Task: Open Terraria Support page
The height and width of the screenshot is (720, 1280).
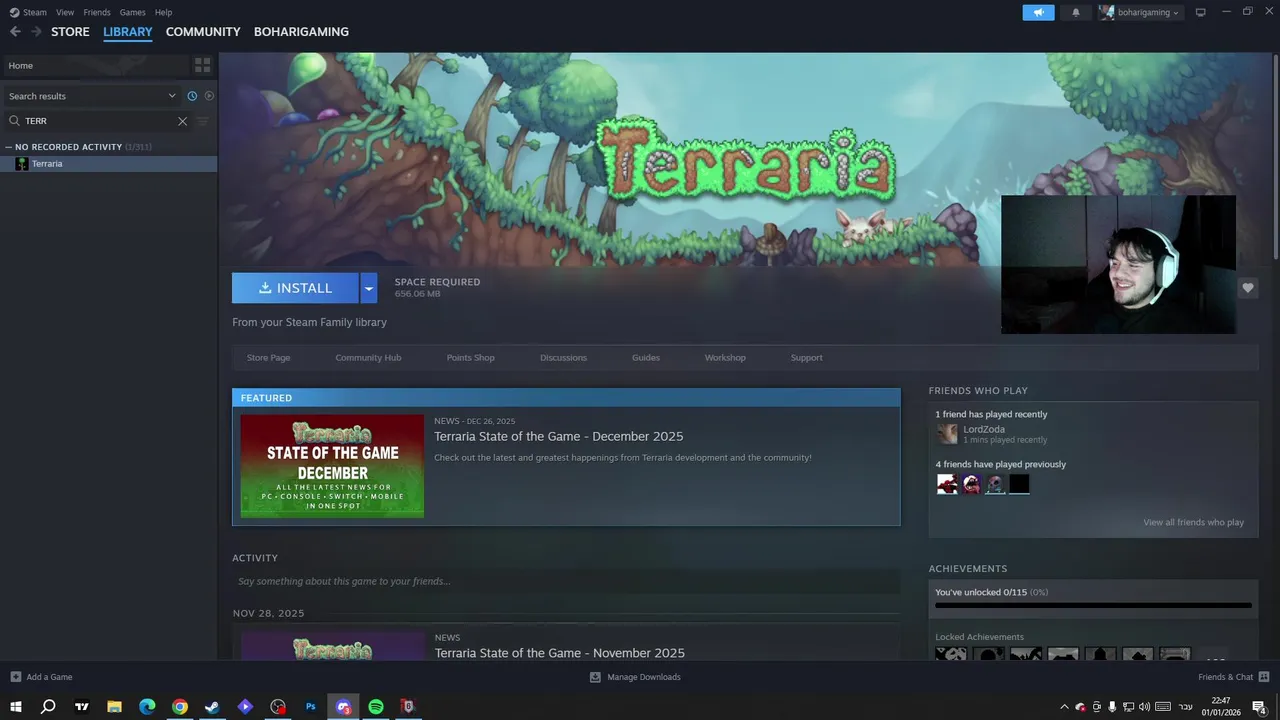Action: (807, 358)
